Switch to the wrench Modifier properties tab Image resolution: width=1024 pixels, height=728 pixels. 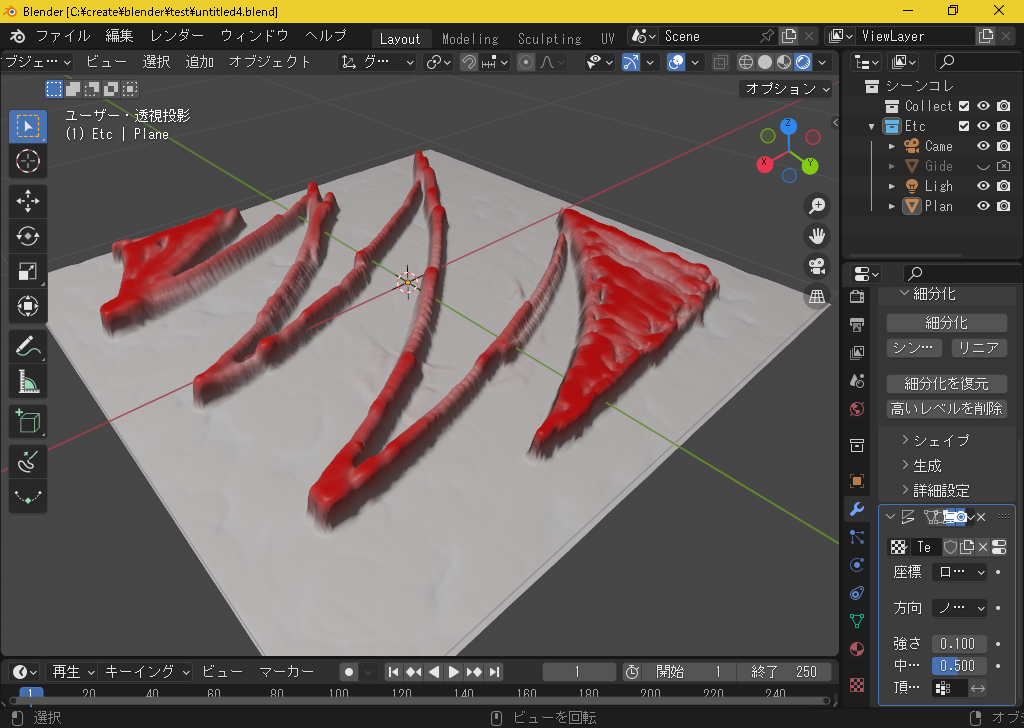[x=857, y=509]
